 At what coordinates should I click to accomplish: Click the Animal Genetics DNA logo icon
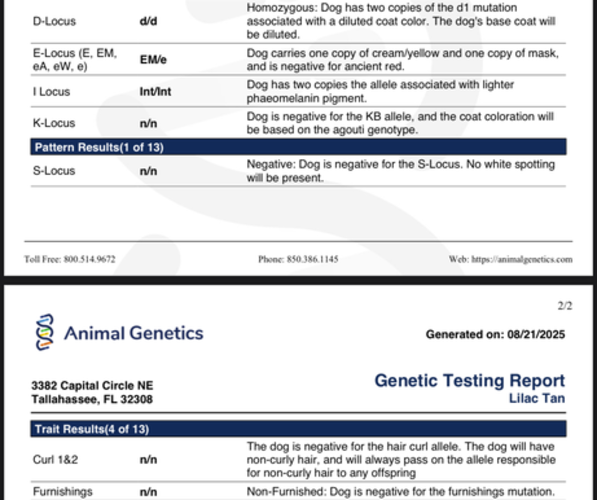(x=45, y=332)
